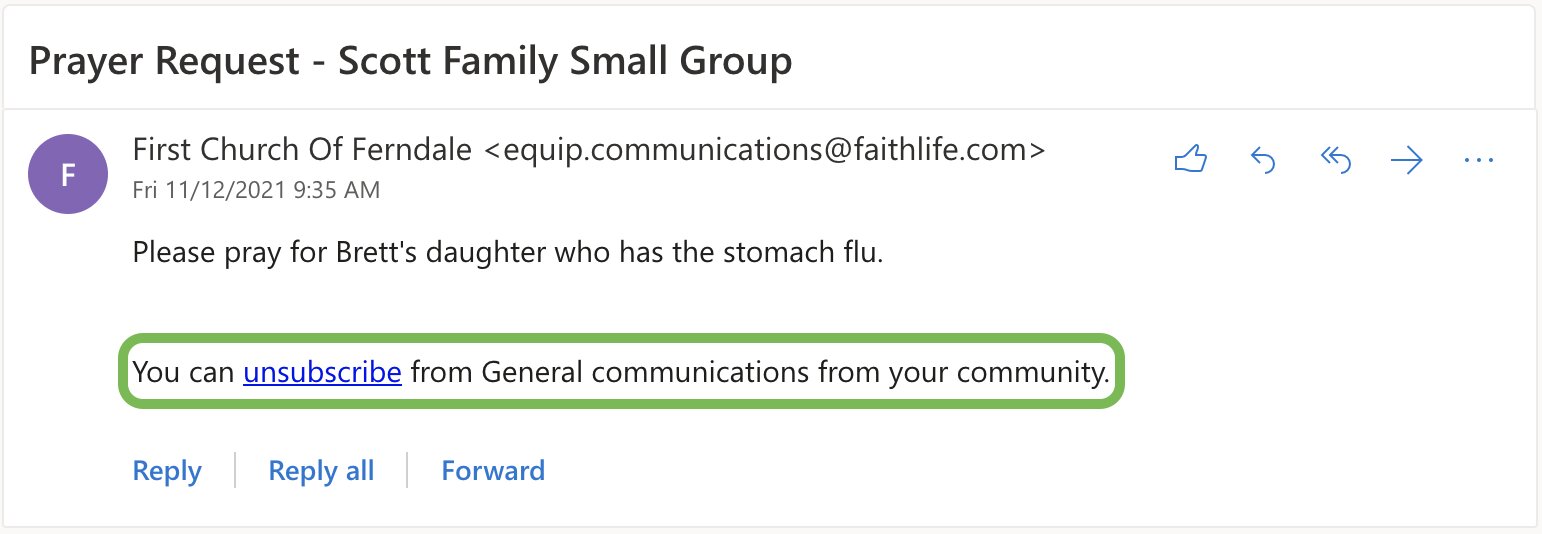
Task: Select the Prayer Request subject title
Action: point(410,62)
